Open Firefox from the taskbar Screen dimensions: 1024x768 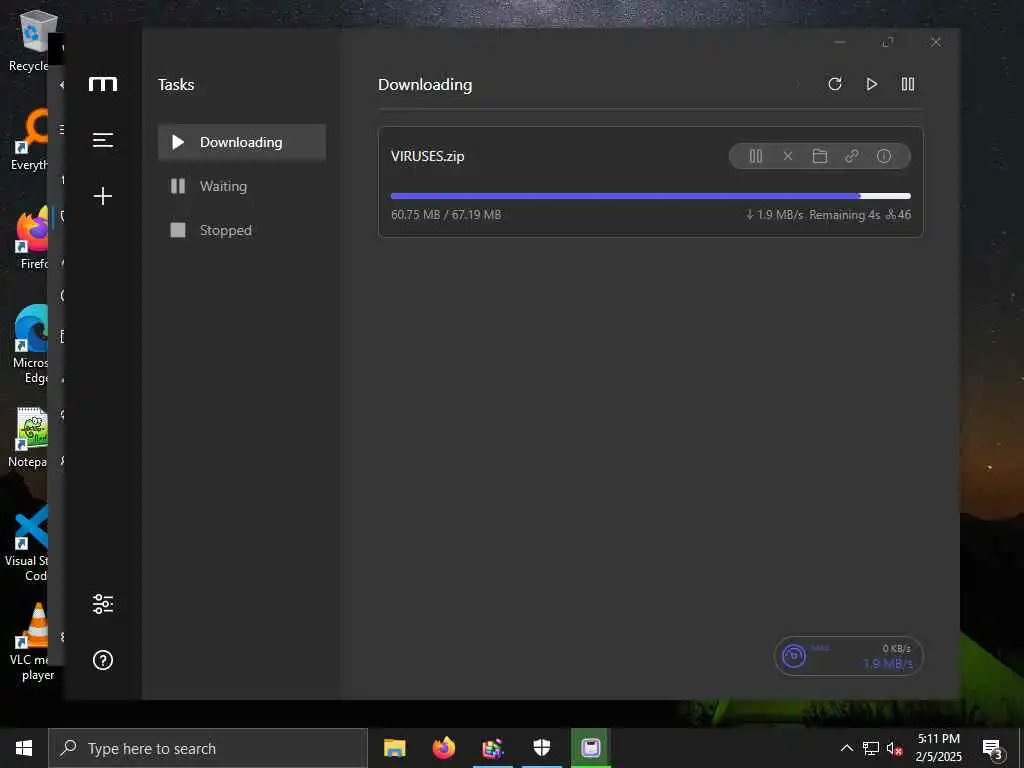click(x=443, y=748)
